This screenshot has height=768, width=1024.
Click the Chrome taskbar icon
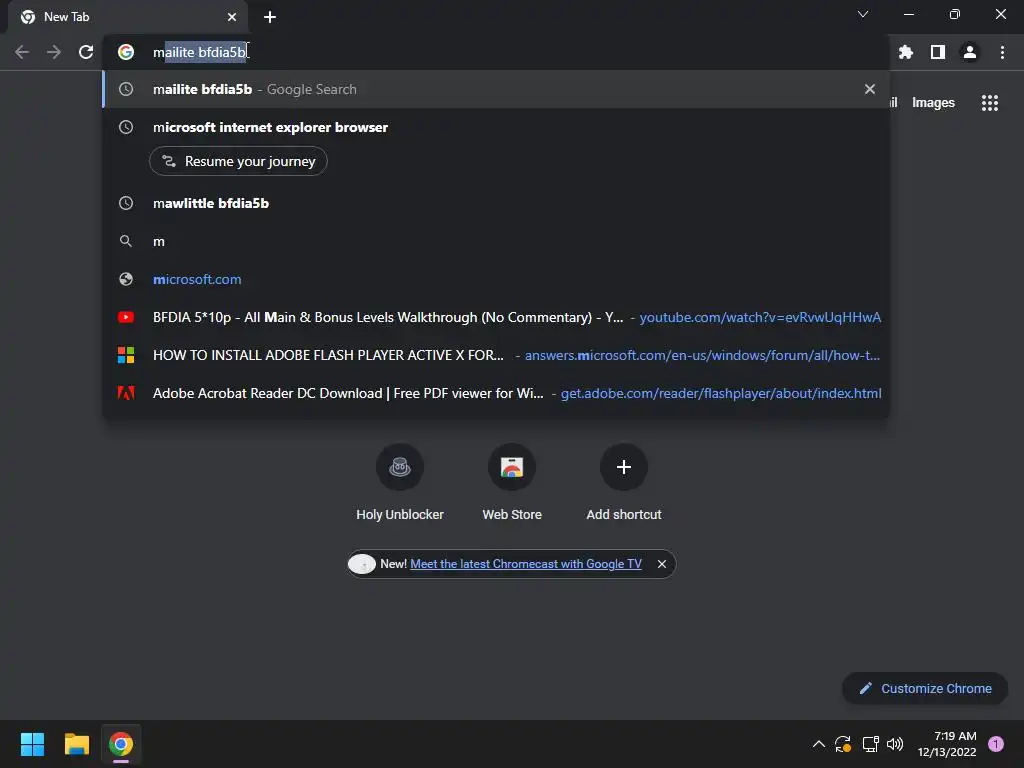coord(121,744)
